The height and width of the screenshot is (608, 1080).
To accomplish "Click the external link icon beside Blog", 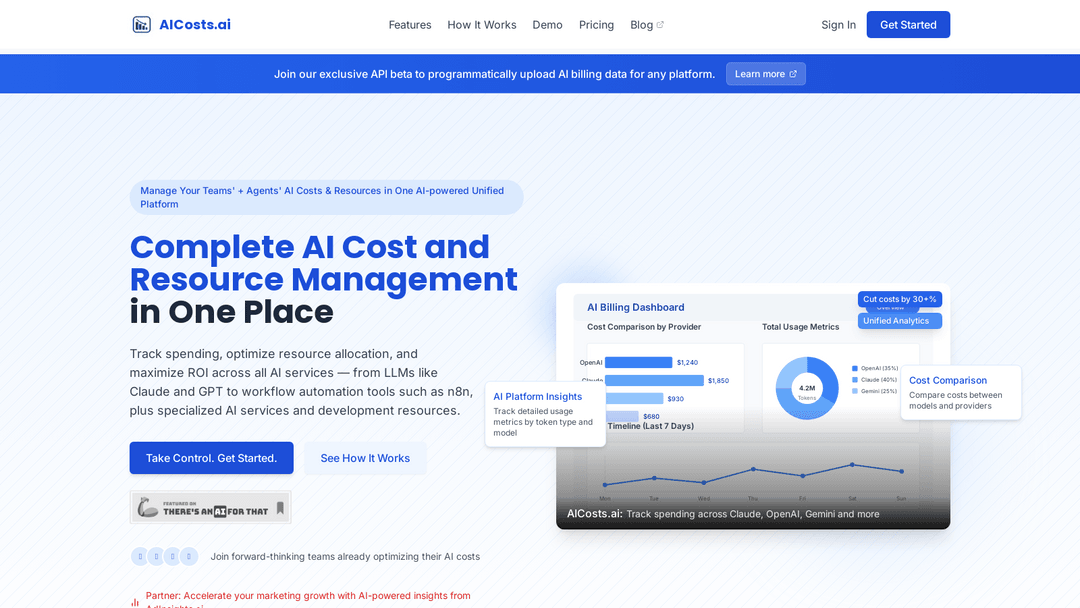I will (x=660, y=25).
